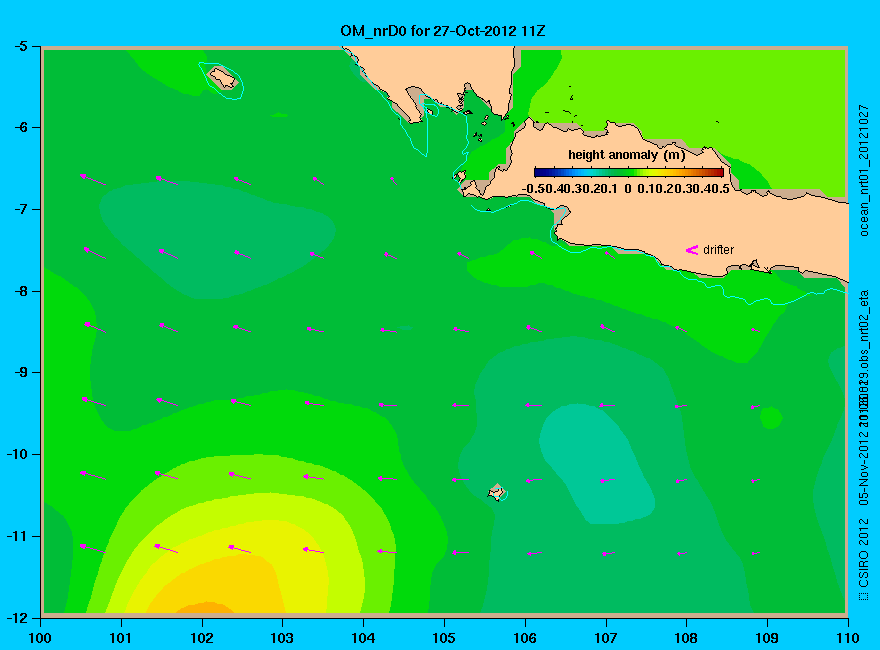
Task: Click the height anomaly (m) colorbar label
Action: point(626,155)
